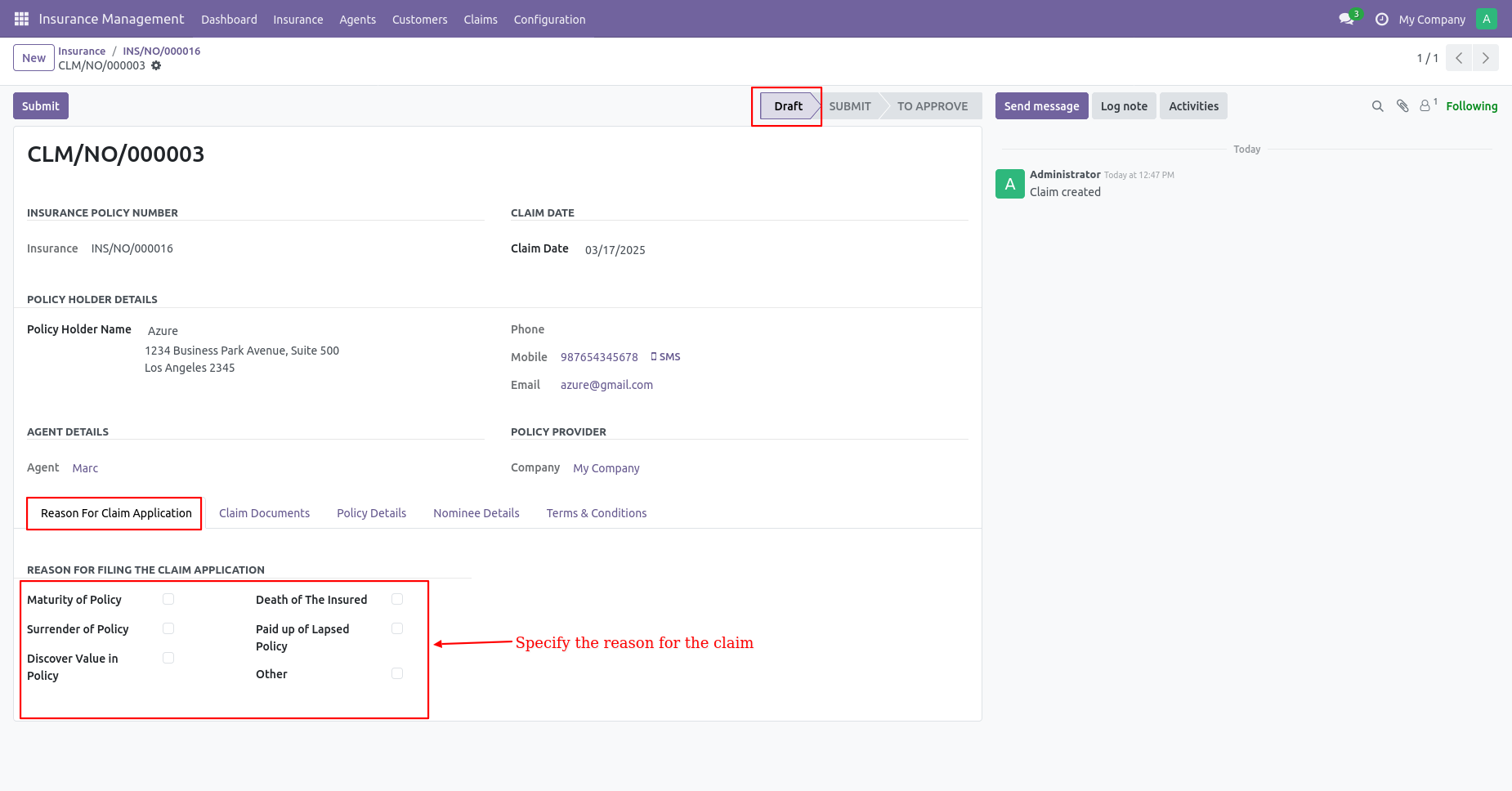Image resolution: width=1512 pixels, height=791 pixels.
Task: Open the Claims menu
Action: click(481, 20)
